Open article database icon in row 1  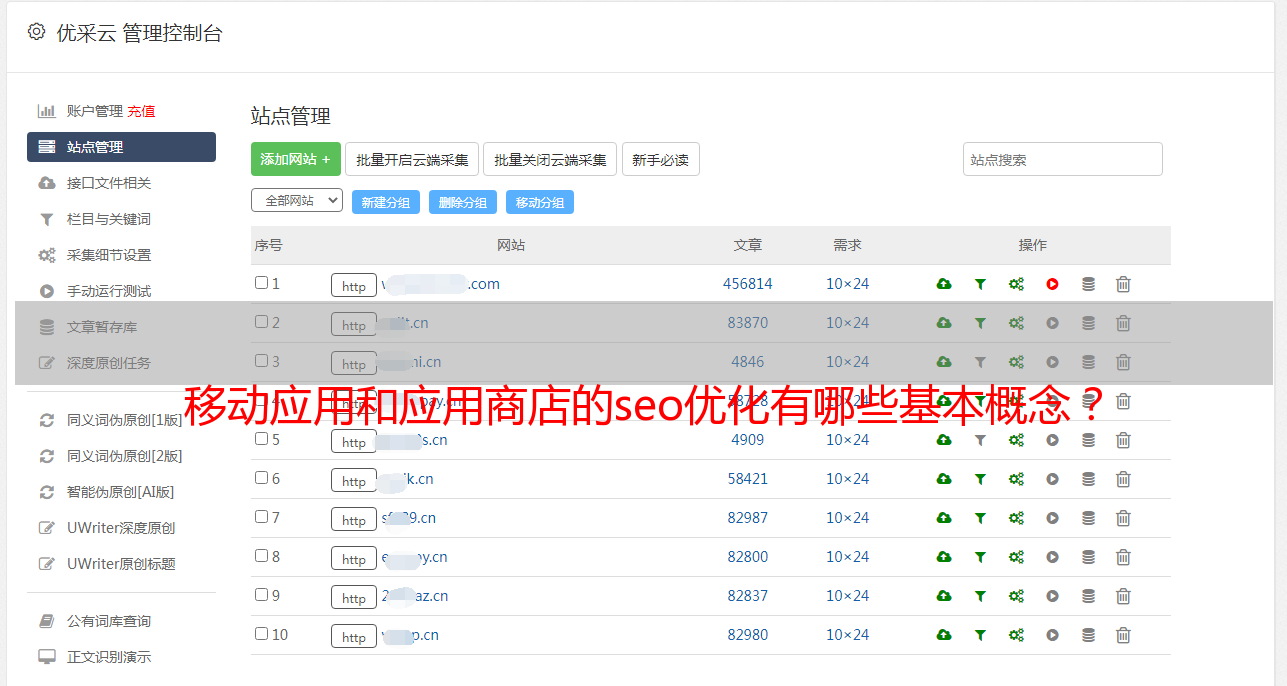click(x=1088, y=284)
